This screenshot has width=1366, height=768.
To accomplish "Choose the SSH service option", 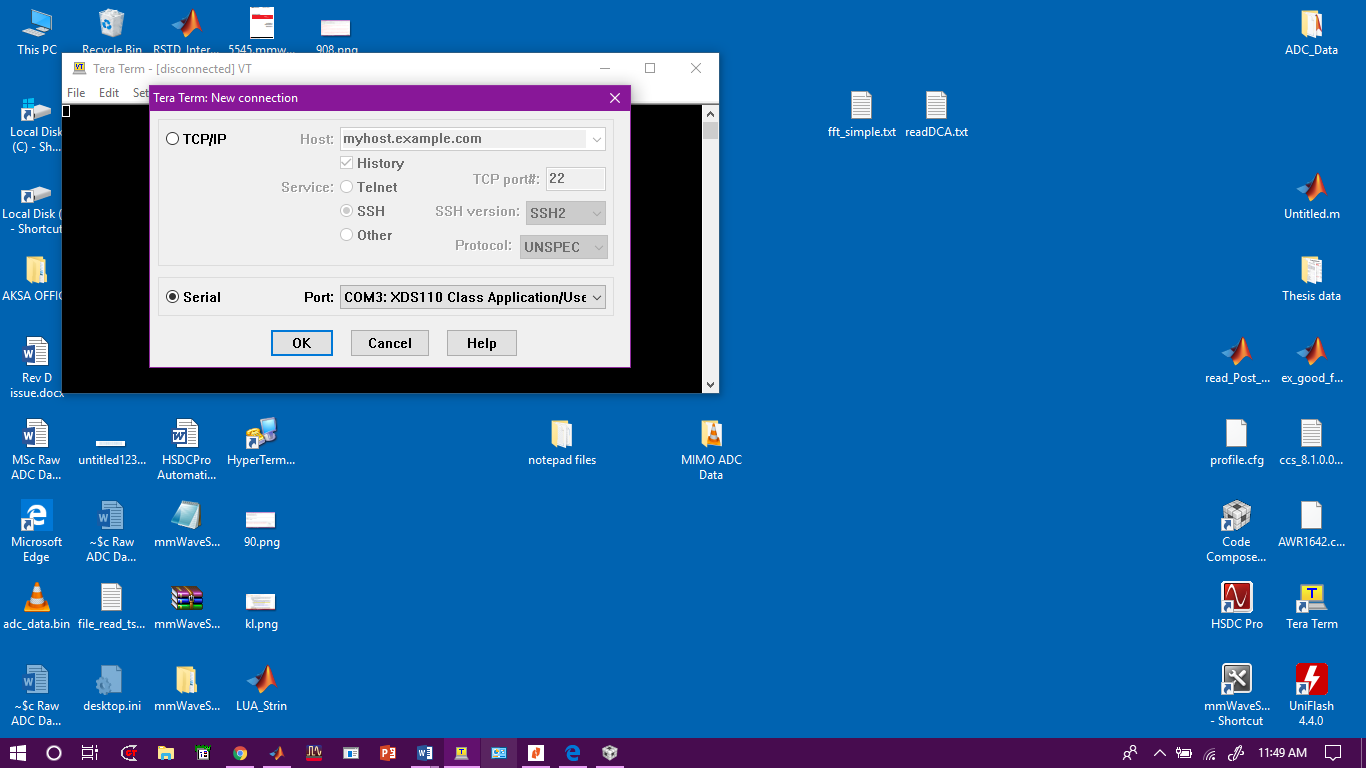I will [347, 211].
